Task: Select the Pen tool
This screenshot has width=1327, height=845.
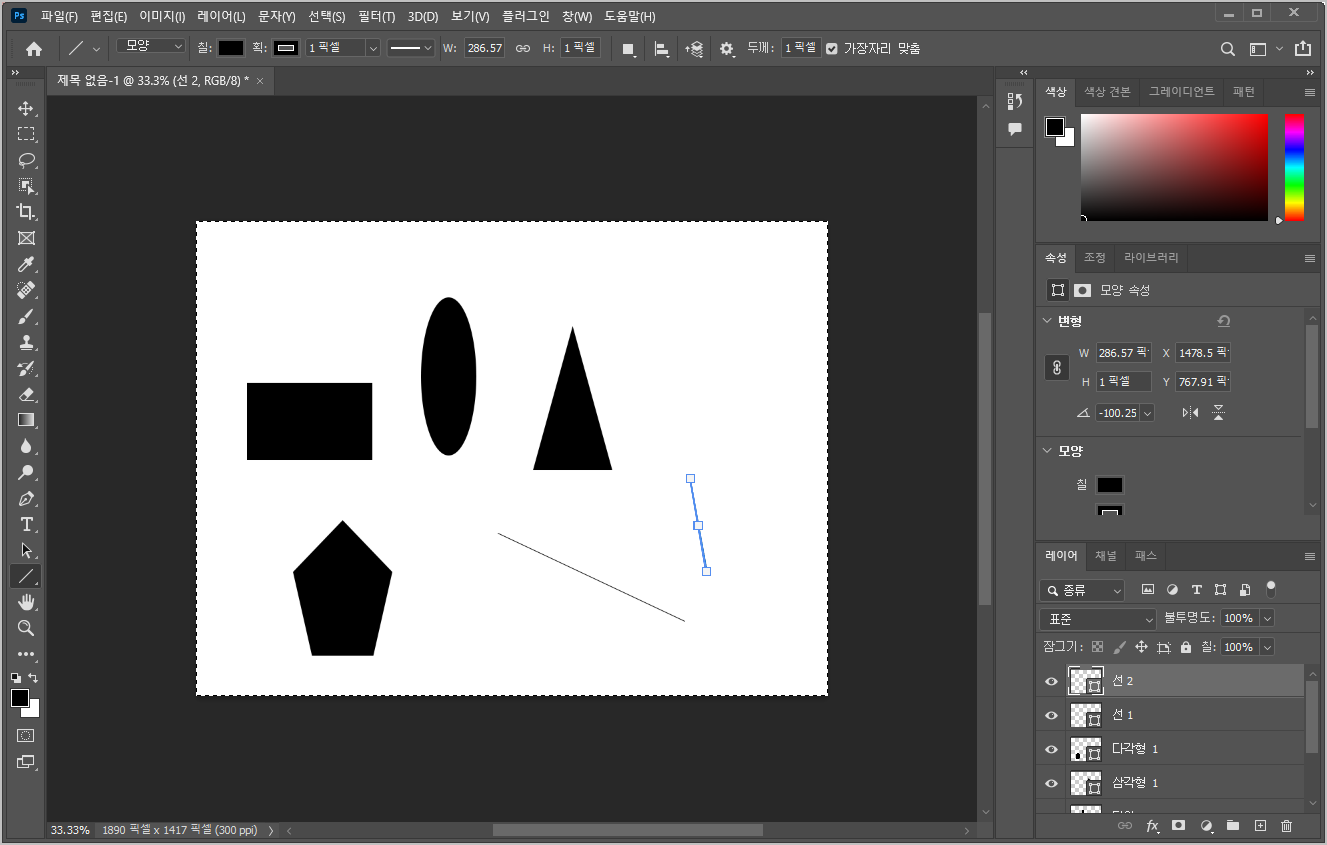Action: coord(26,498)
